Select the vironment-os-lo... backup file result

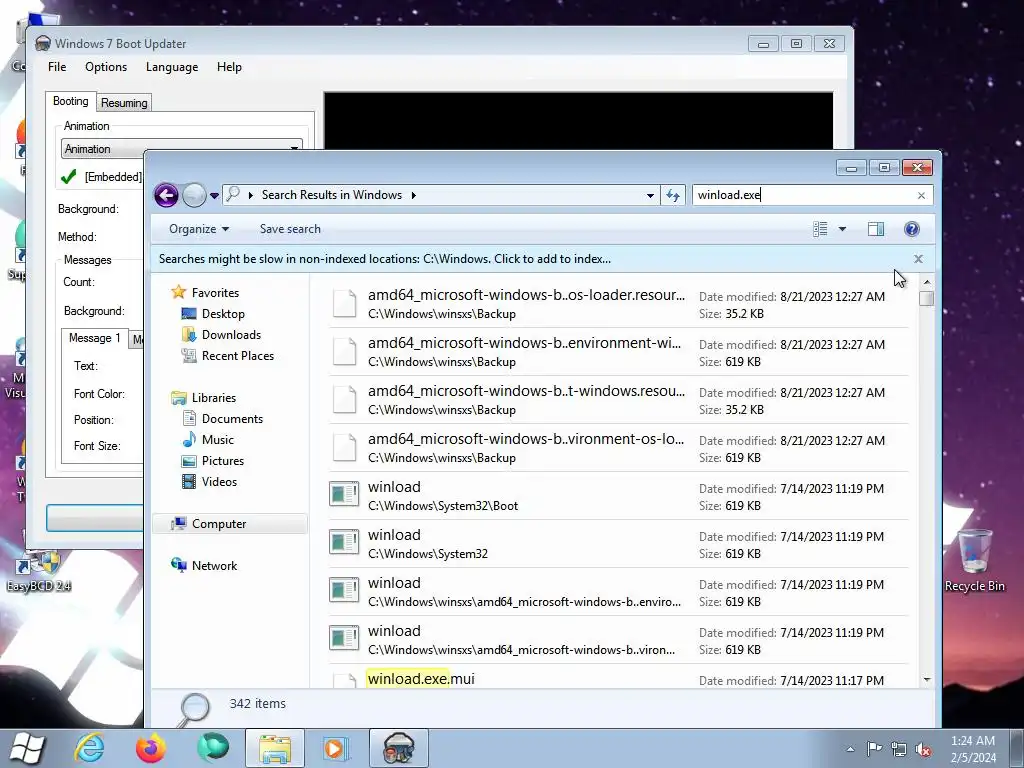point(618,448)
